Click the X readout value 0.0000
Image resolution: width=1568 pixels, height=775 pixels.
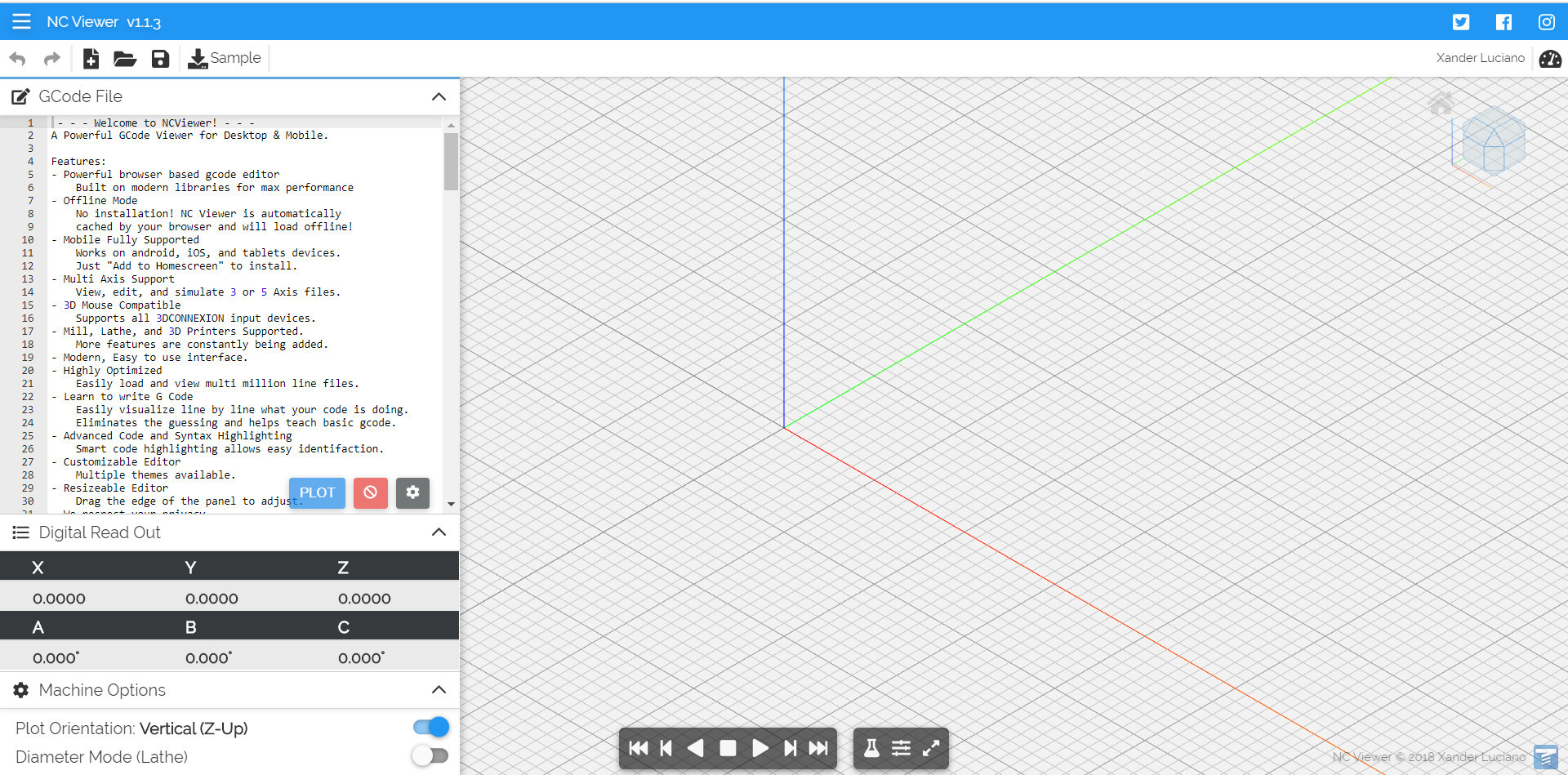(x=59, y=599)
